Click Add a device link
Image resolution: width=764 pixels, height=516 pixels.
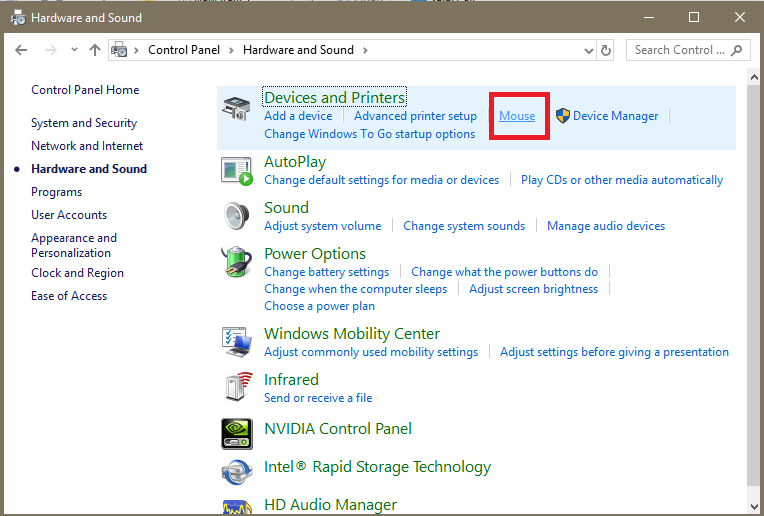coord(298,116)
